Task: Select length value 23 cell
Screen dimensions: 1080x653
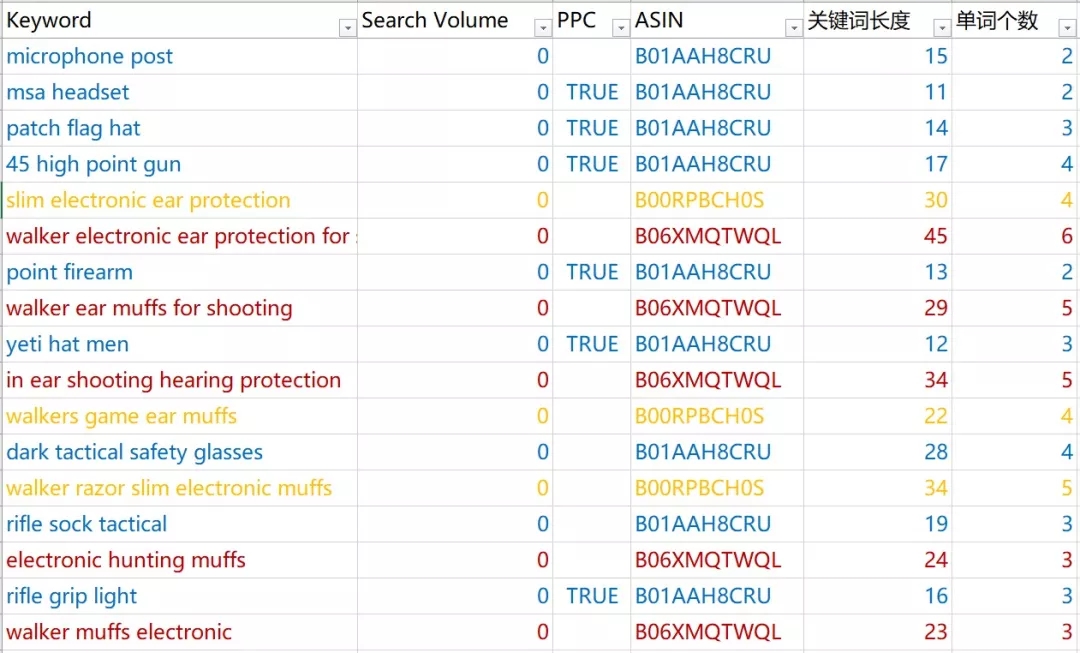Action: 878,632
